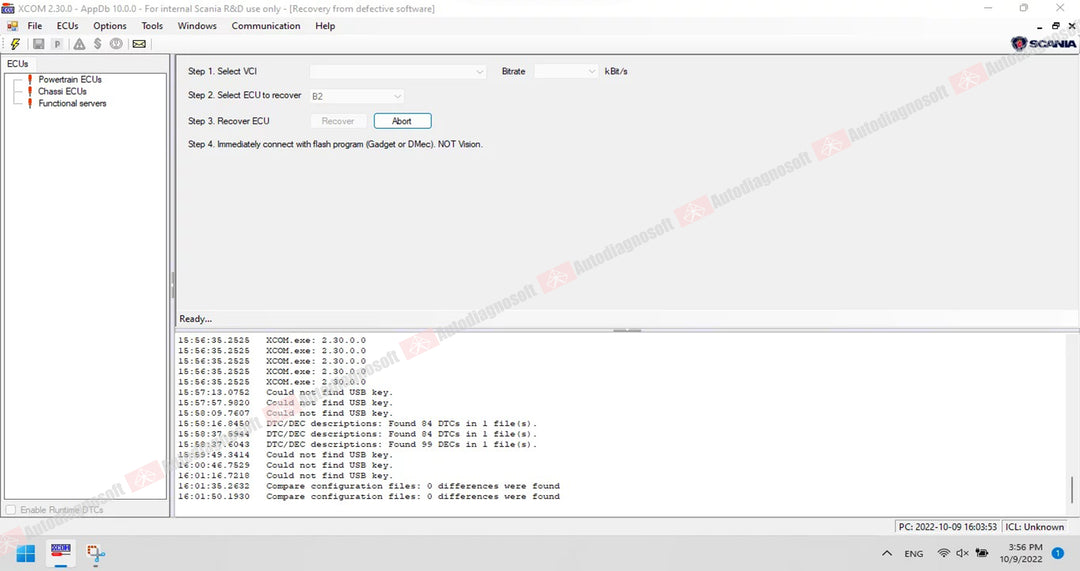Restore down the inner MDI window
The height and width of the screenshot is (571, 1080).
click(1056, 26)
